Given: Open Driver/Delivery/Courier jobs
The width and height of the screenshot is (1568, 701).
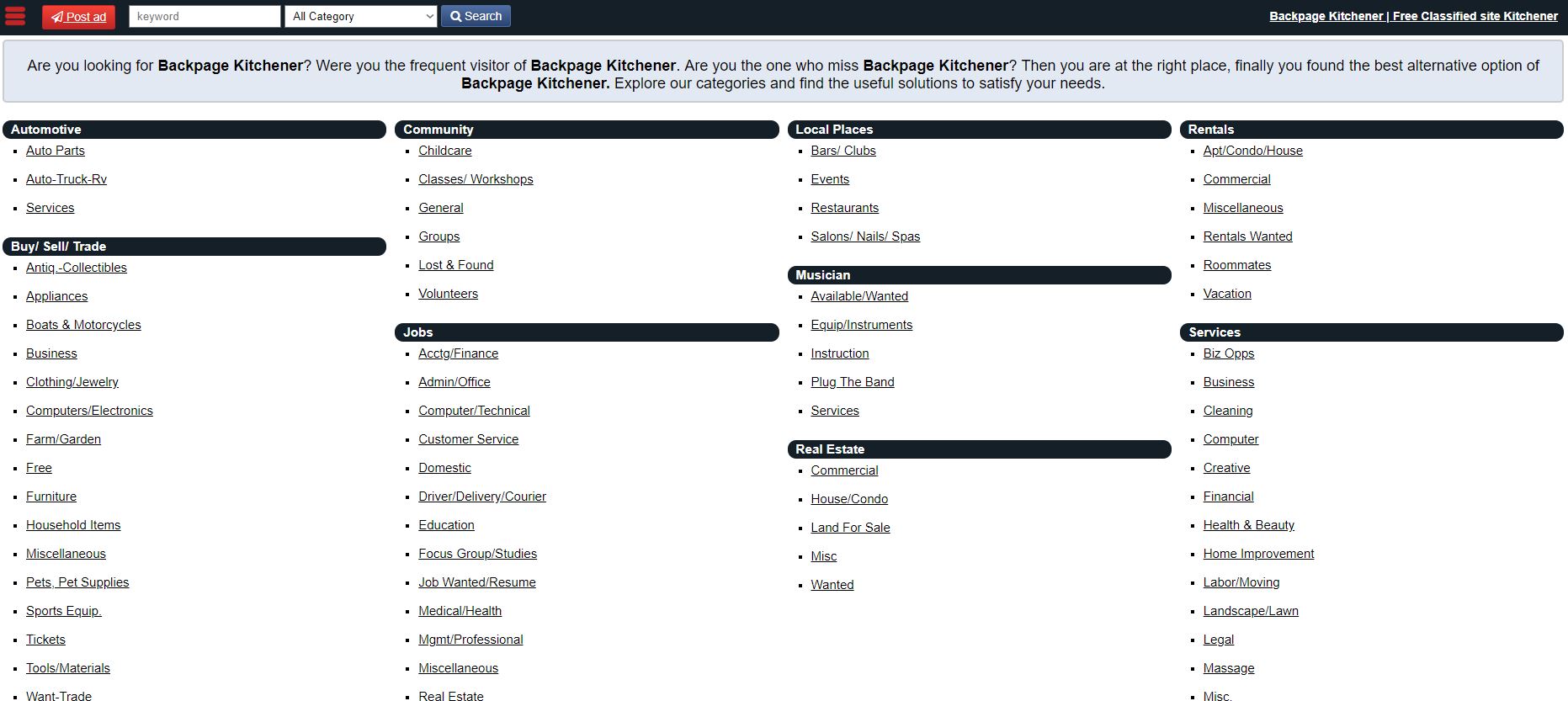Looking at the screenshot, I should click(481, 497).
